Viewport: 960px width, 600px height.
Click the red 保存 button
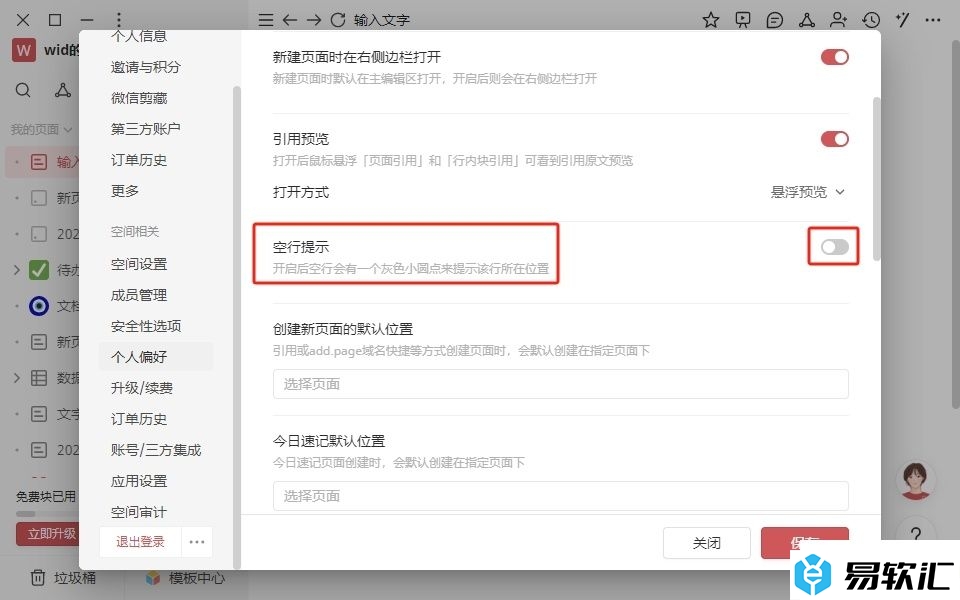(x=804, y=542)
